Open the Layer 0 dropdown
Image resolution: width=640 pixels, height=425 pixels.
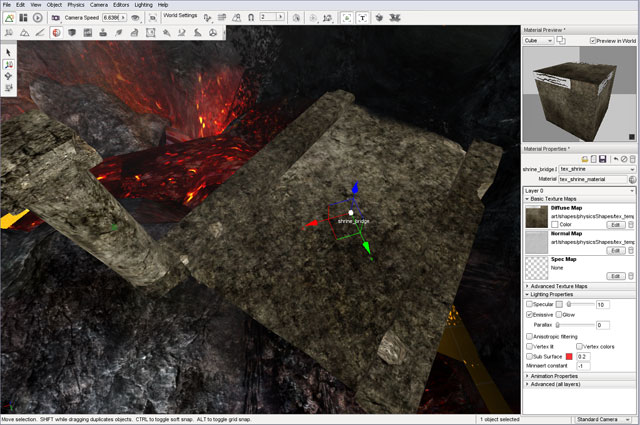click(579, 190)
